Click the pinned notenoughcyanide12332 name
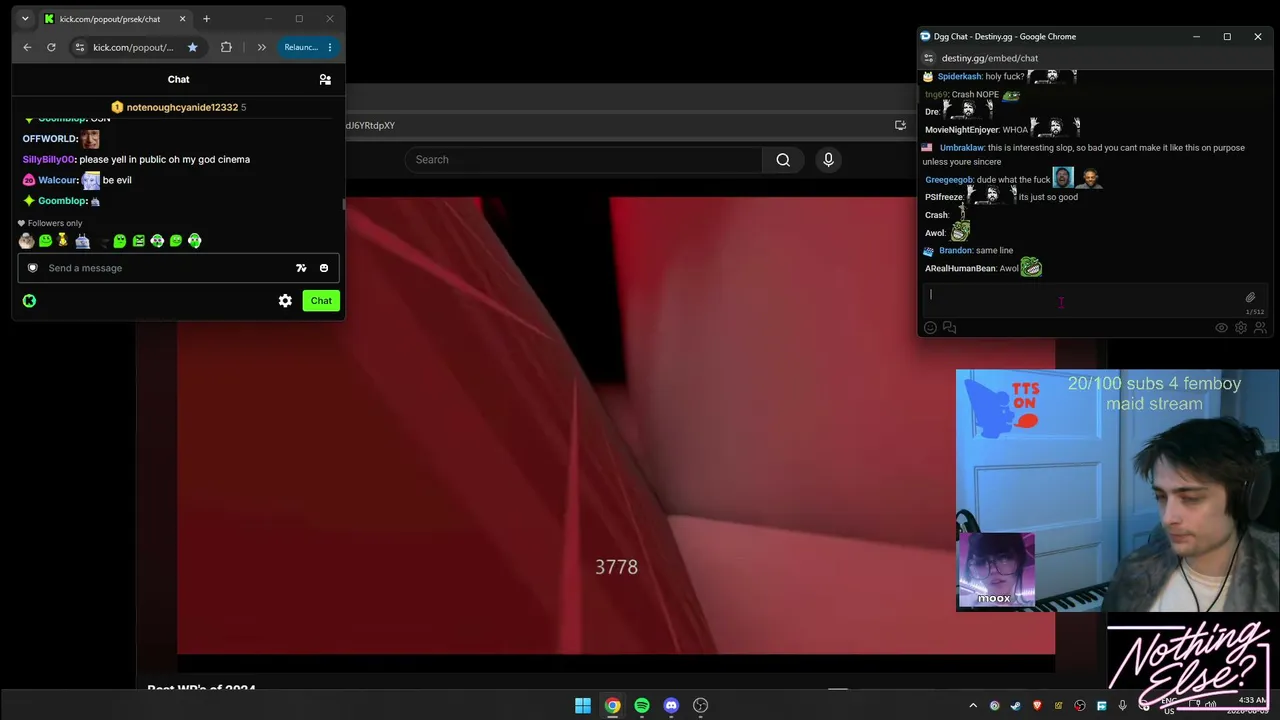This screenshot has width=1280, height=720. pos(182,107)
